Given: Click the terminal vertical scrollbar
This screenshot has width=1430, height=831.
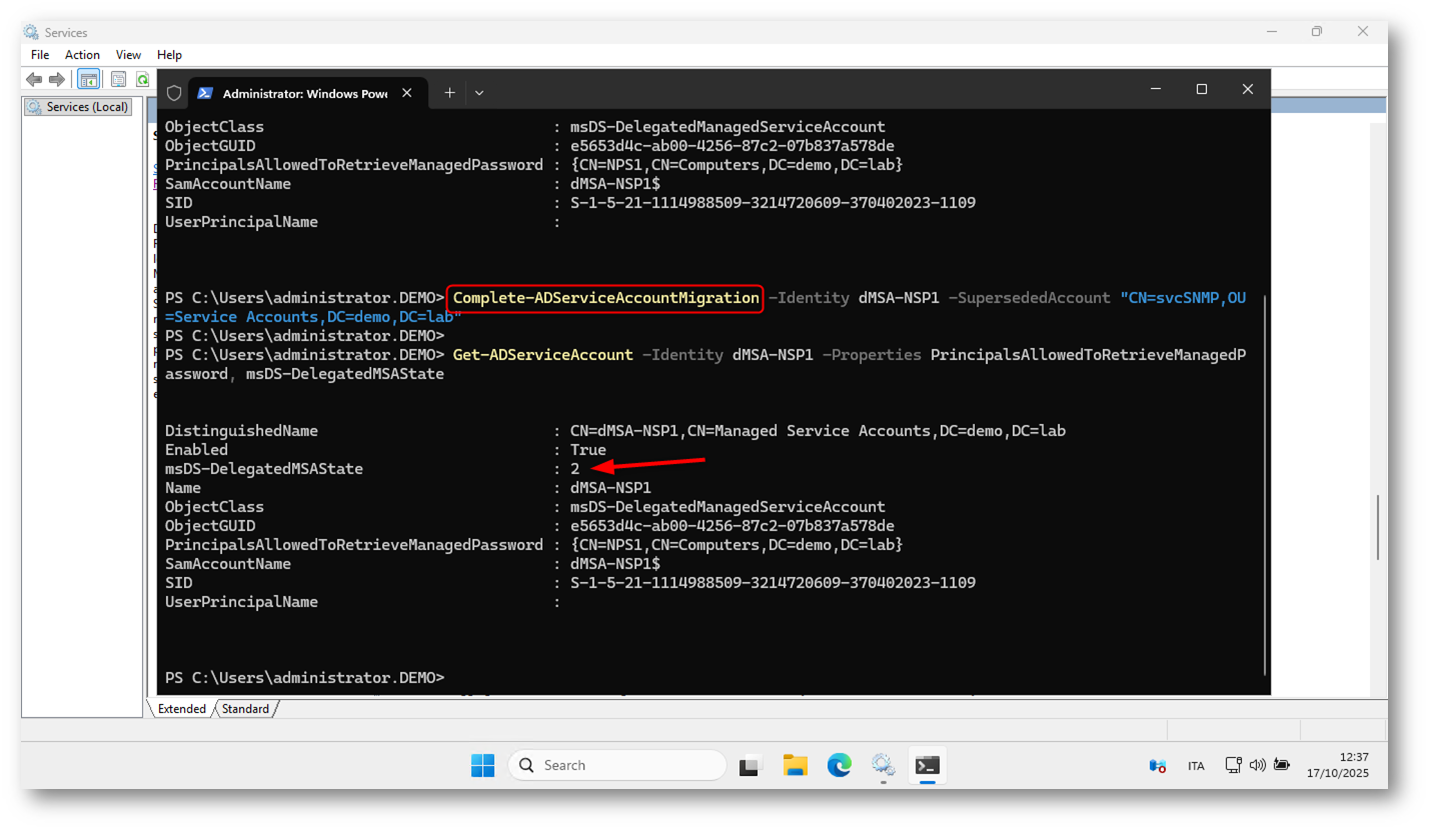Looking at the screenshot, I should click(1266, 480).
